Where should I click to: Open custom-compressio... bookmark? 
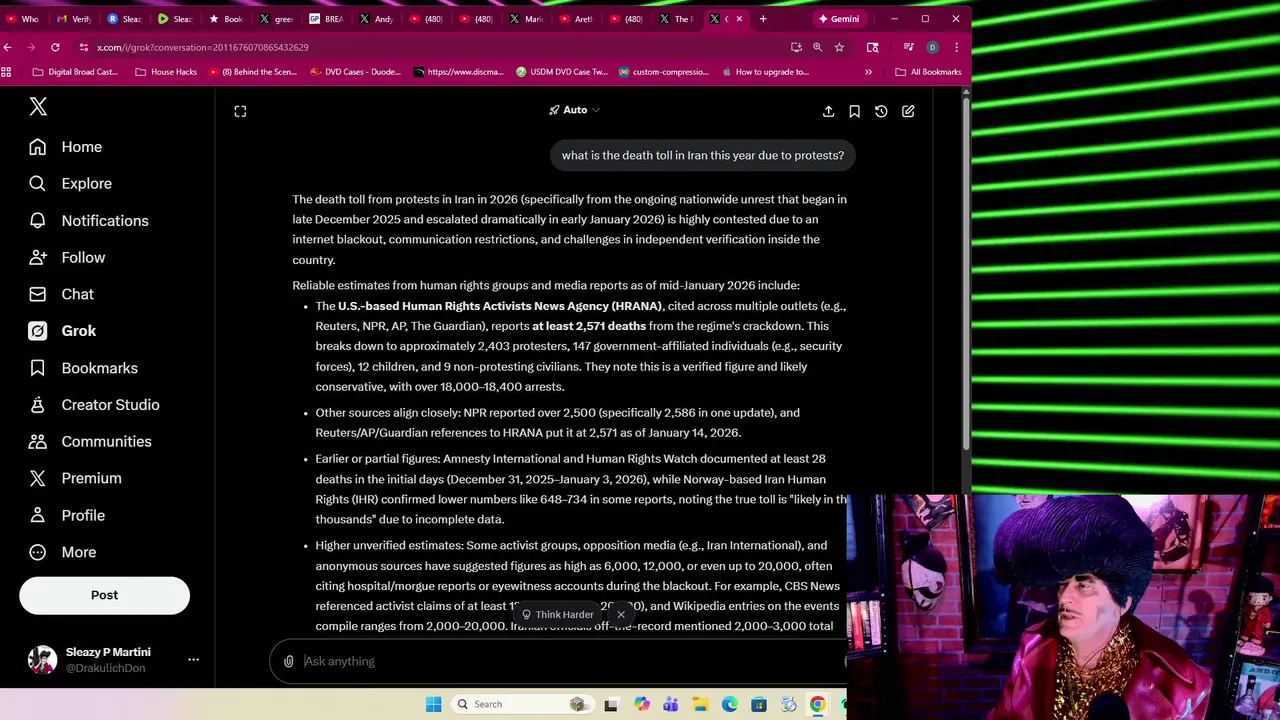point(664,72)
